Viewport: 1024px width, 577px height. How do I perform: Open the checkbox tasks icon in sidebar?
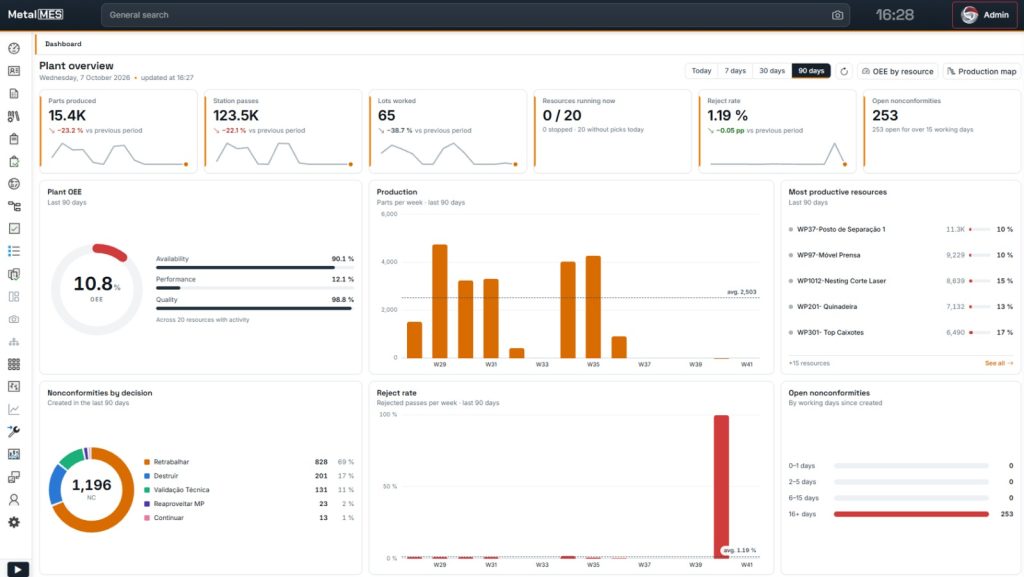[14, 228]
